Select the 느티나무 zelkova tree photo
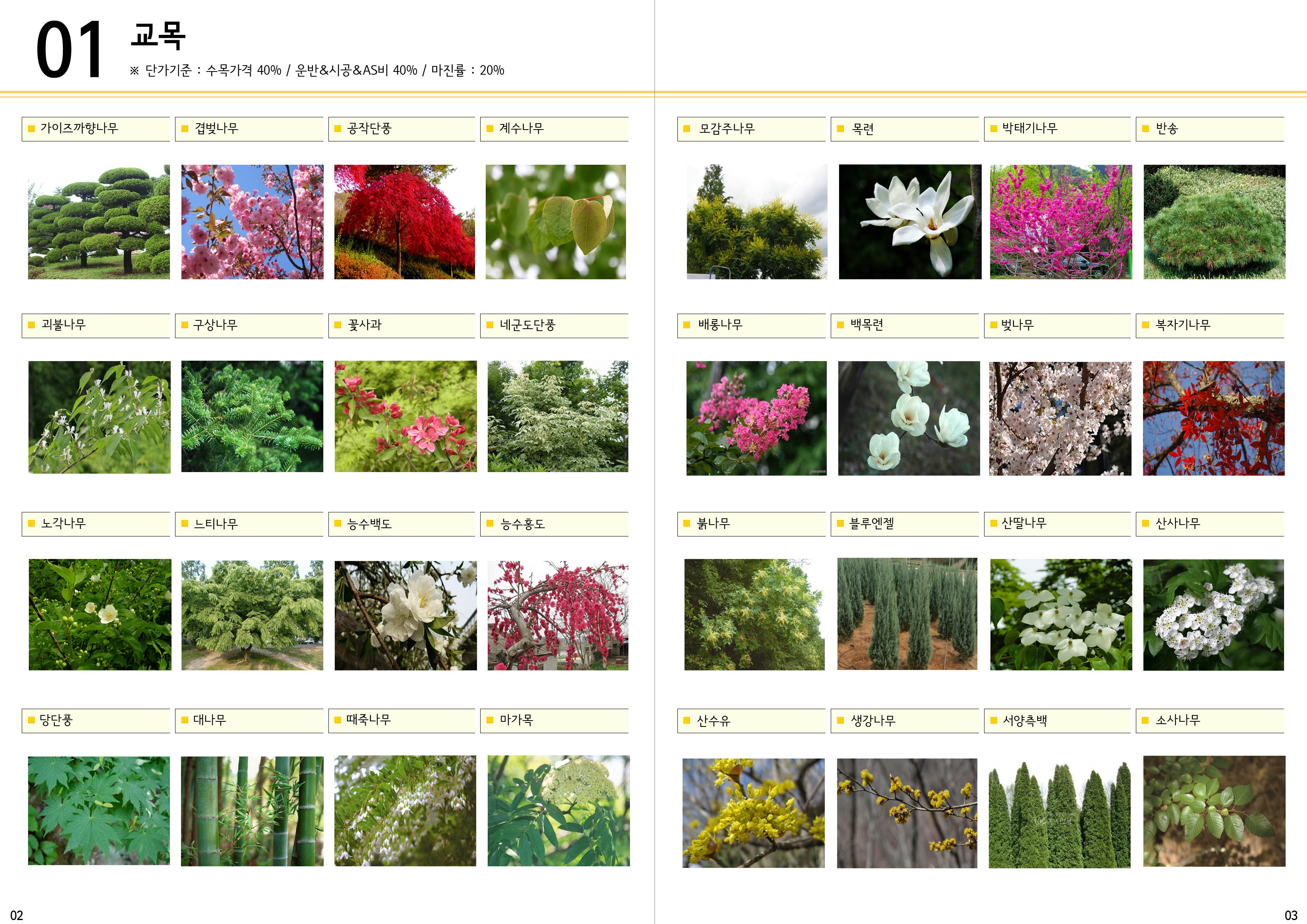The height and width of the screenshot is (924, 1307). [252, 615]
